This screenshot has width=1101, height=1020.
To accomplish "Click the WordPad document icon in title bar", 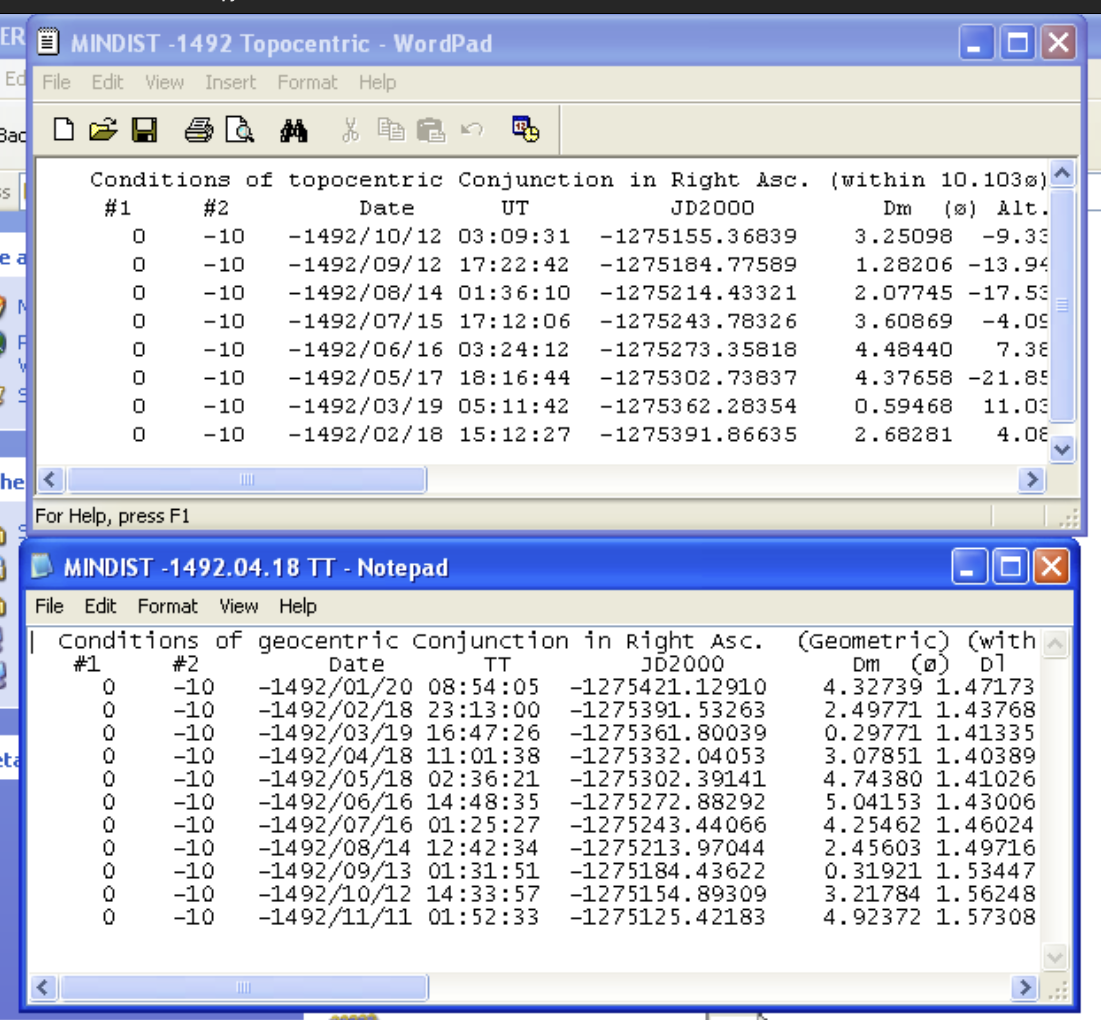I will [48, 42].
